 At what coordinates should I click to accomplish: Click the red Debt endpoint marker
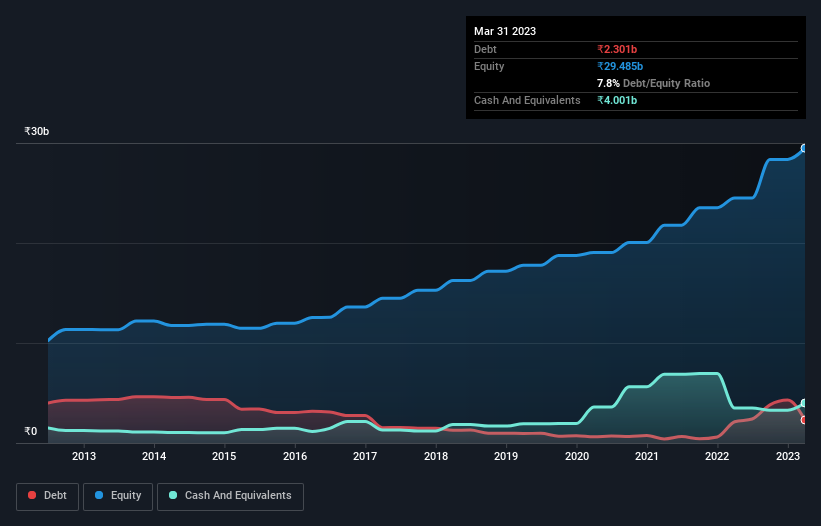click(805, 420)
